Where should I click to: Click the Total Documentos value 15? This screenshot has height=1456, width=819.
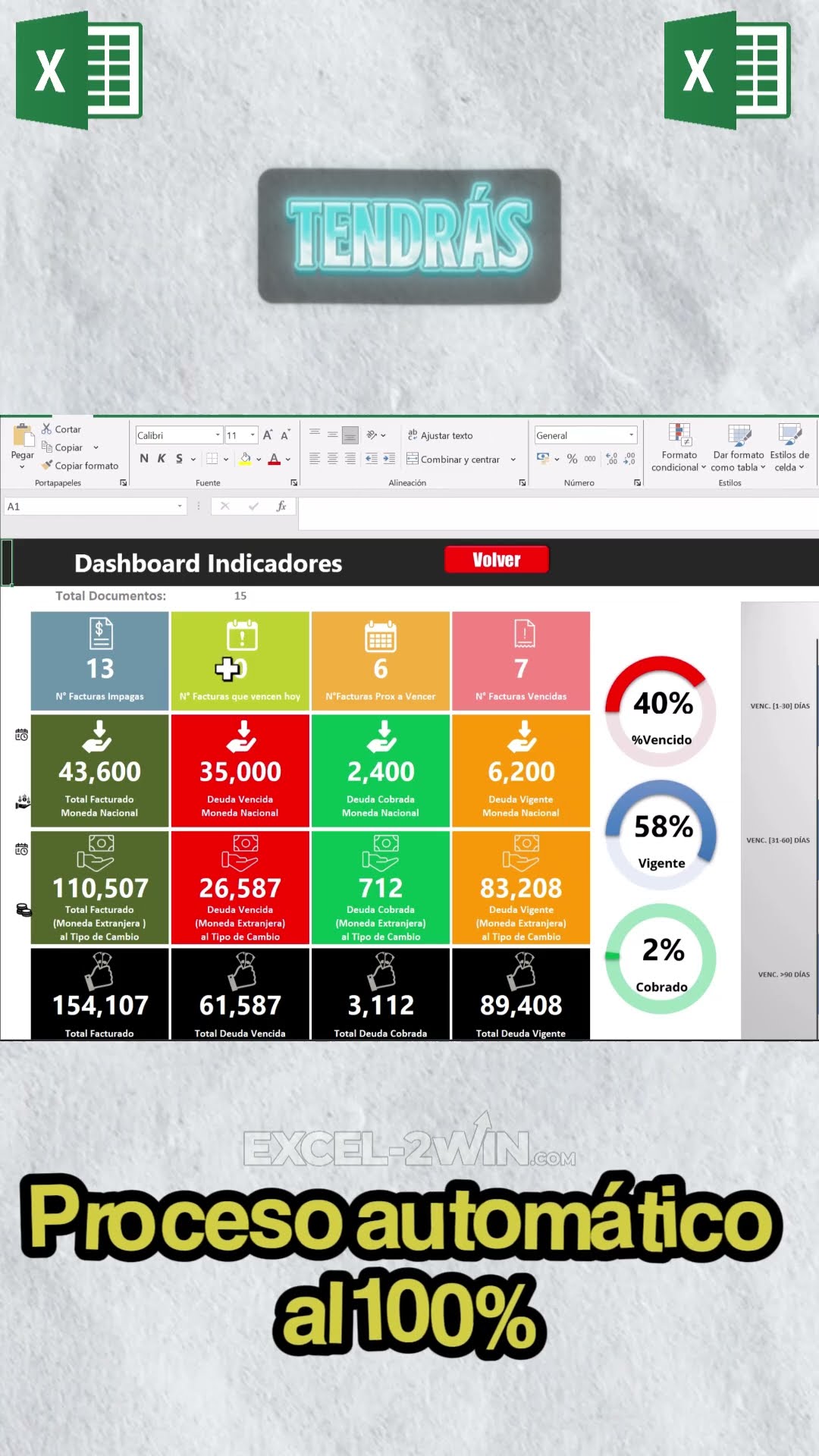point(240,596)
